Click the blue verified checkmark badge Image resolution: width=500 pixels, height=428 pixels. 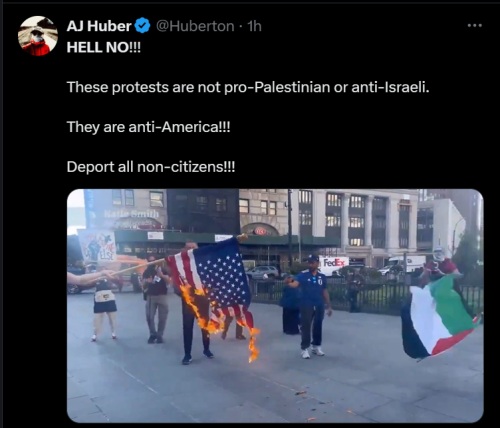(142, 26)
